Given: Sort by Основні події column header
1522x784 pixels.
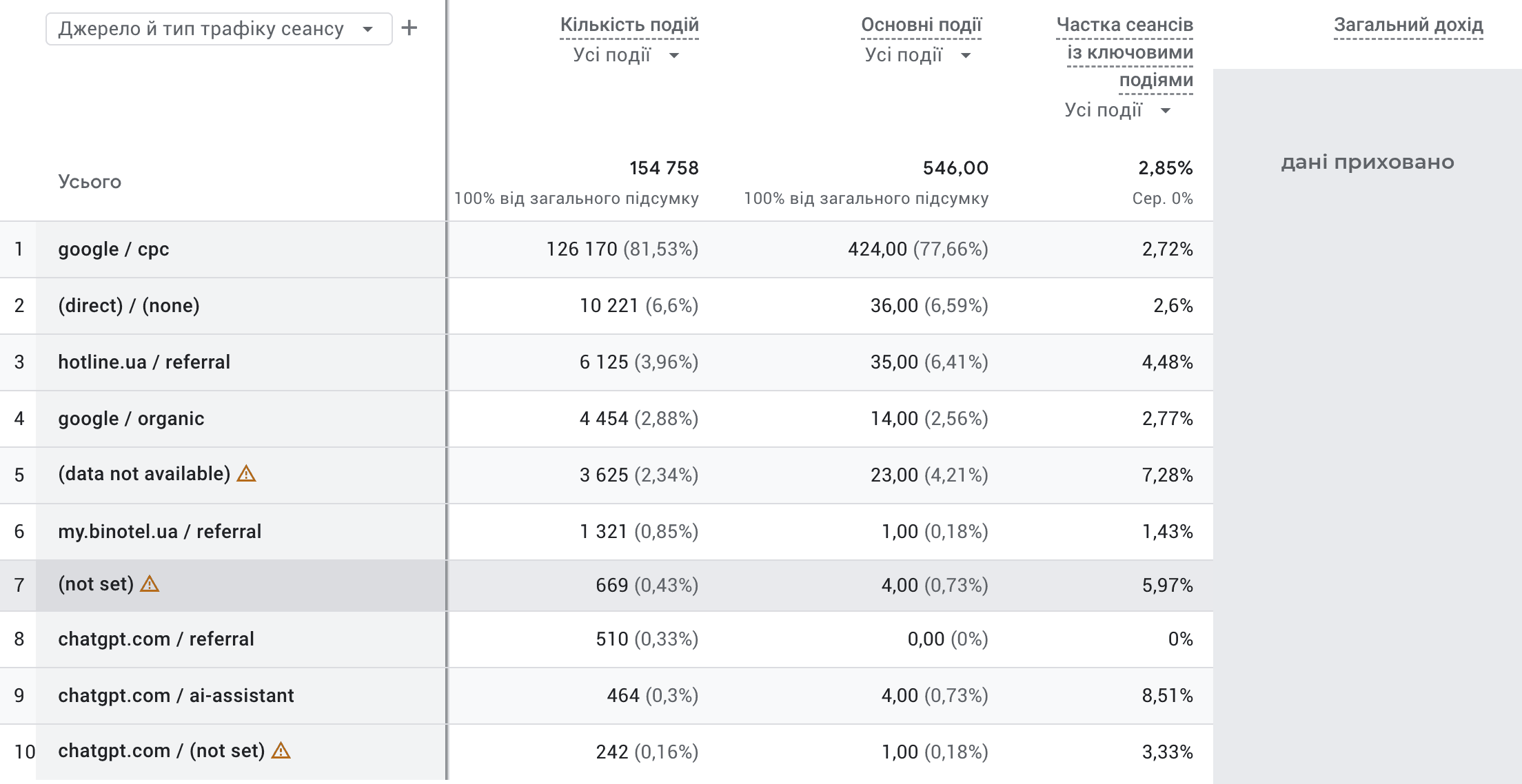Looking at the screenshot, I should point(921,25).
